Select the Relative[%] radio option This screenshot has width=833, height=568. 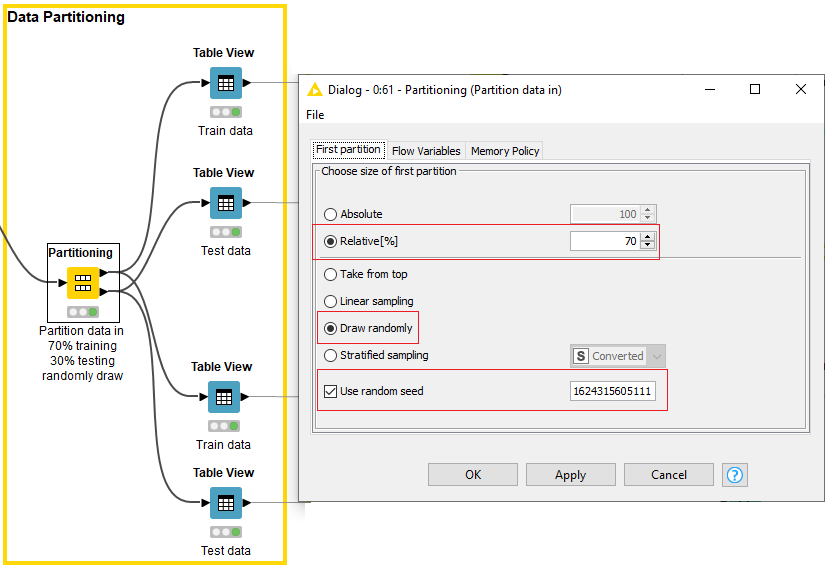click(330, 241)
